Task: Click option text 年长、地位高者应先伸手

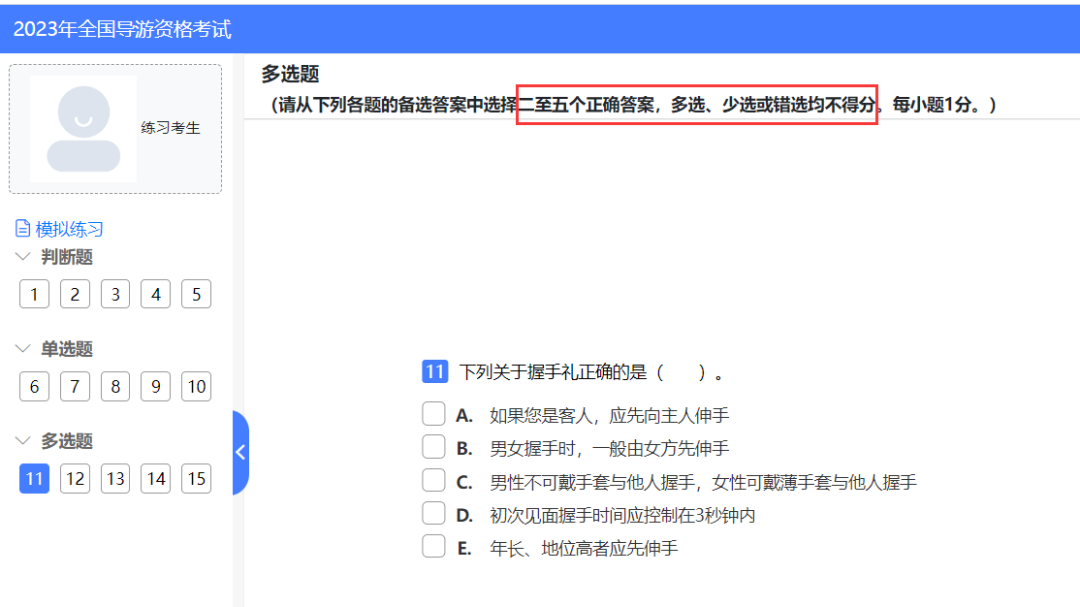Action: [583, 548]
